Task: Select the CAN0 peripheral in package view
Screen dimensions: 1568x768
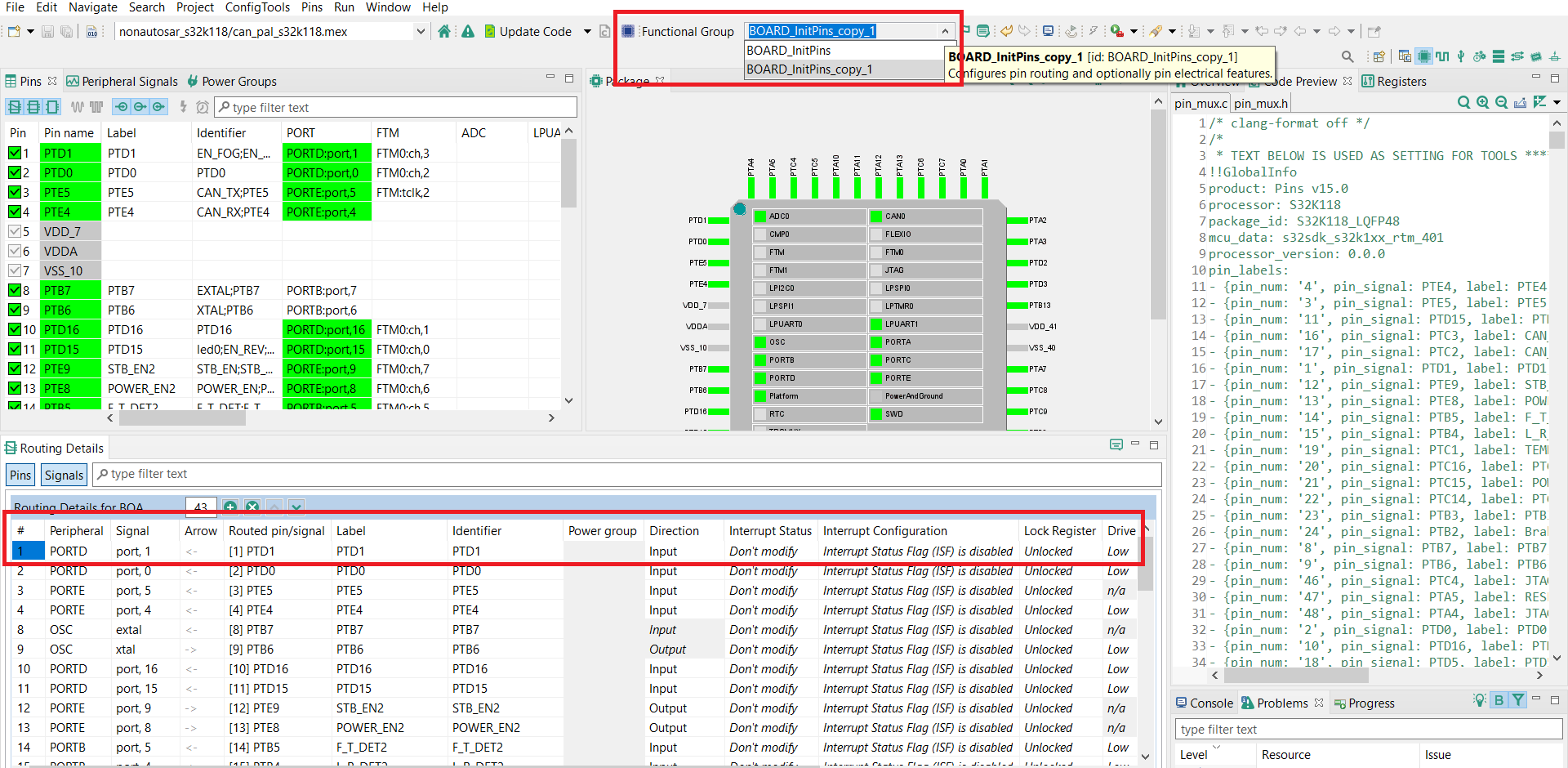Action: pos(925,217)
